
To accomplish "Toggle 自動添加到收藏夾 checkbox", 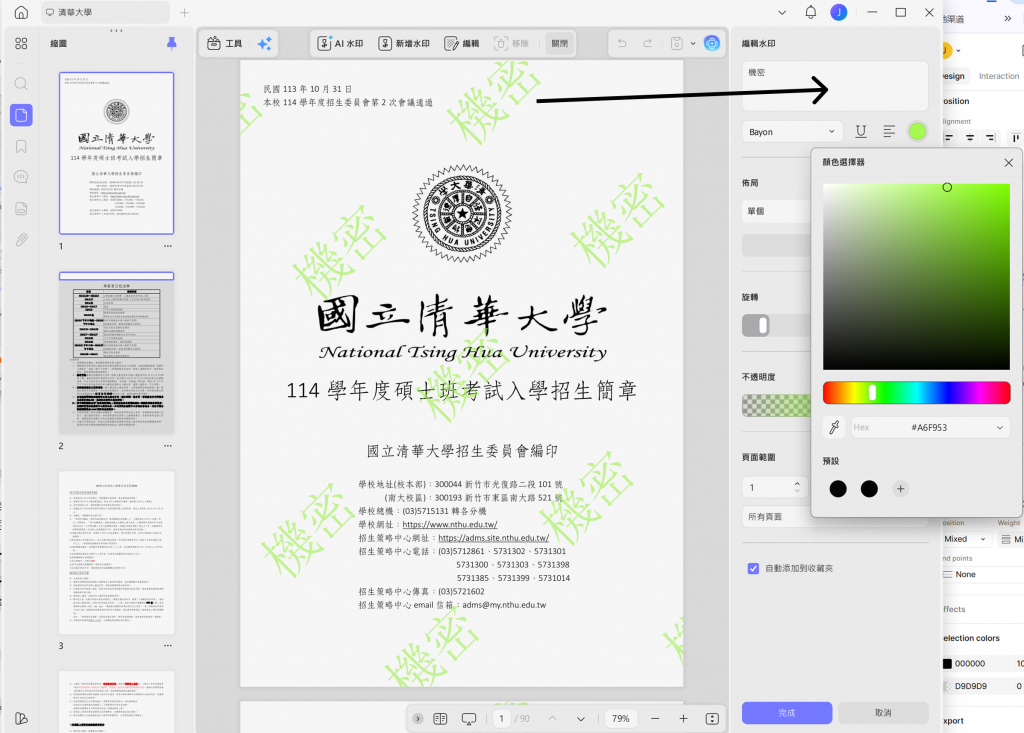I will click(x=753, y=568).
